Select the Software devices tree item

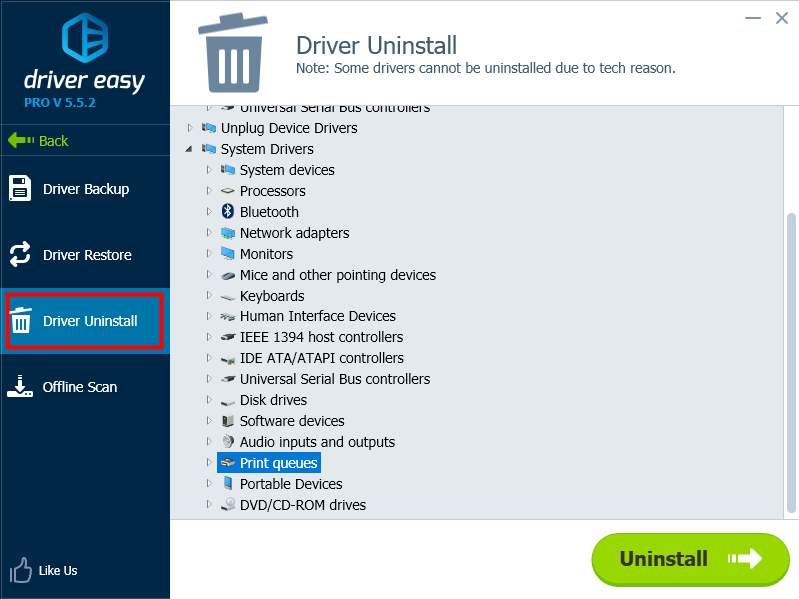(292, 421)
